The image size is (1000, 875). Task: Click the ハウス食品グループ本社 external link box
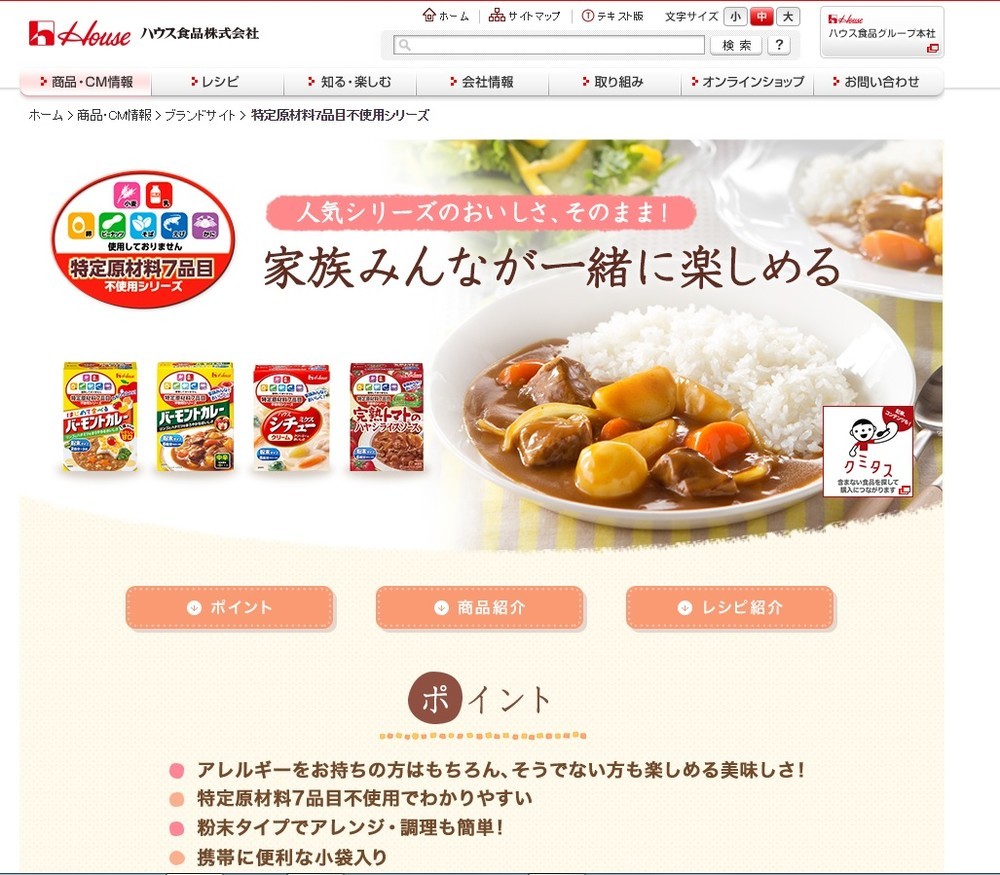881,32
